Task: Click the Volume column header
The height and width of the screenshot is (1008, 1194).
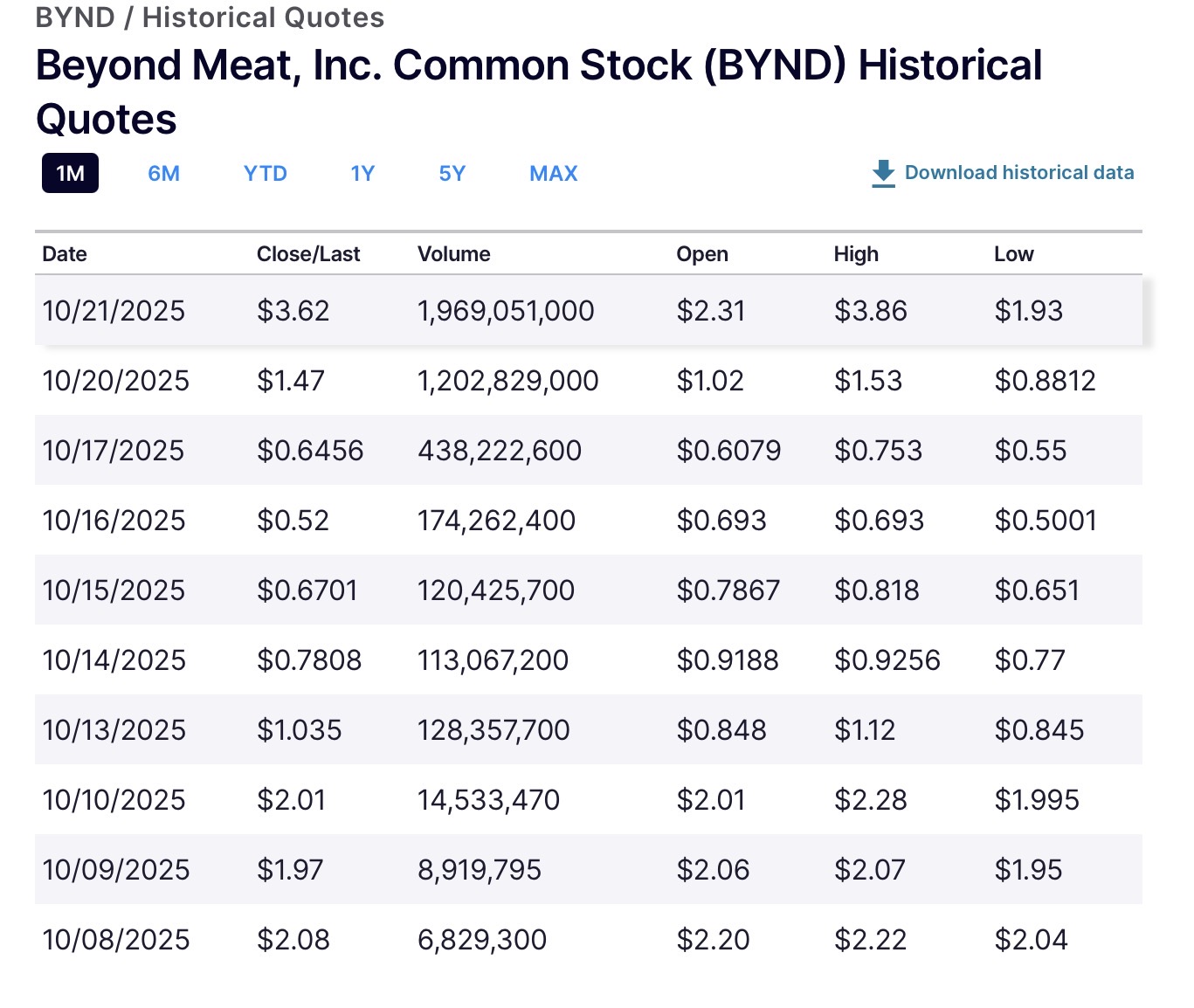Action: [453, 254]
